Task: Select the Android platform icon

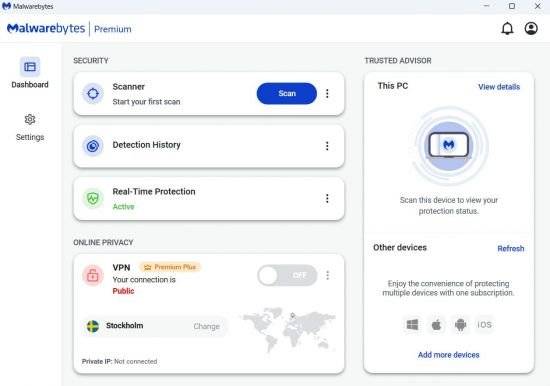Action: click(x=460, y=325)
